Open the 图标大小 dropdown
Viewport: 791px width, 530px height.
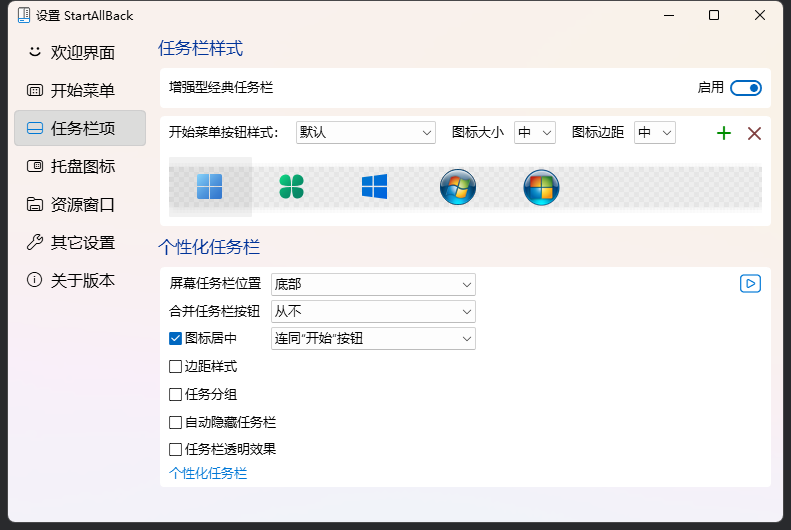535,133
